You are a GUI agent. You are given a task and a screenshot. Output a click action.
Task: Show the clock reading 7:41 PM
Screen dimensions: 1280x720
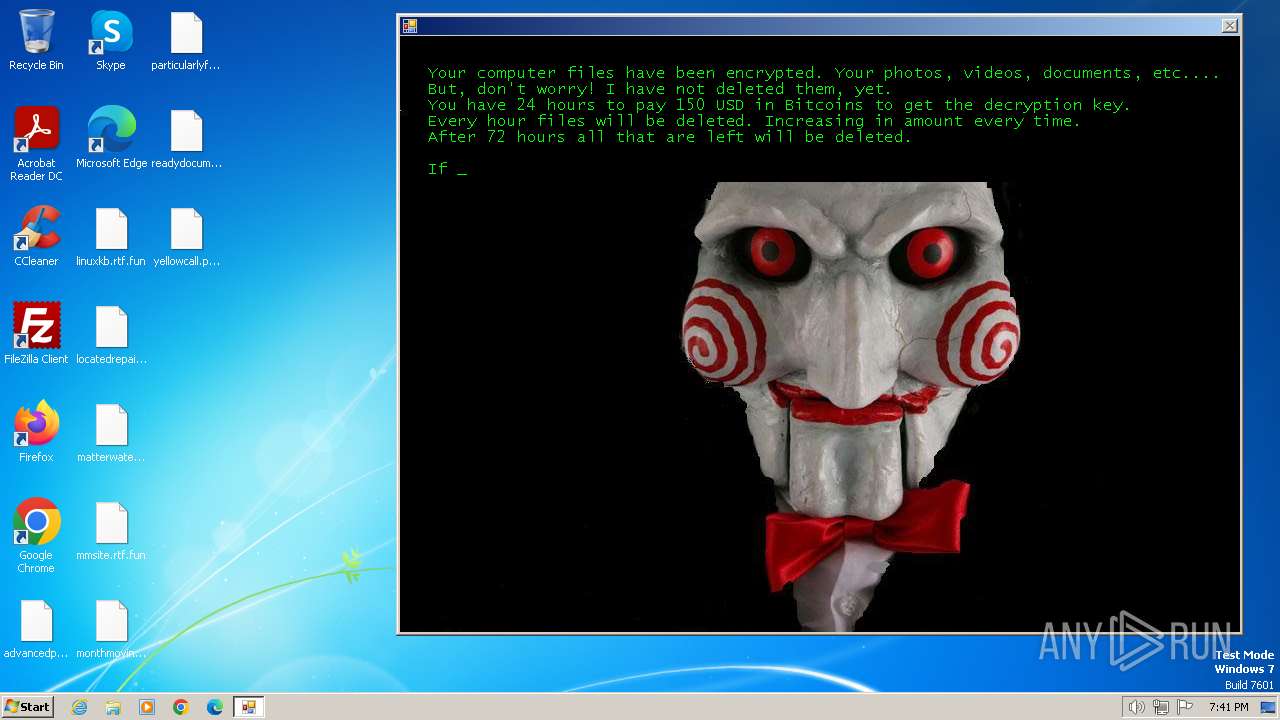pyautogui.click(x=1228, y=707)
